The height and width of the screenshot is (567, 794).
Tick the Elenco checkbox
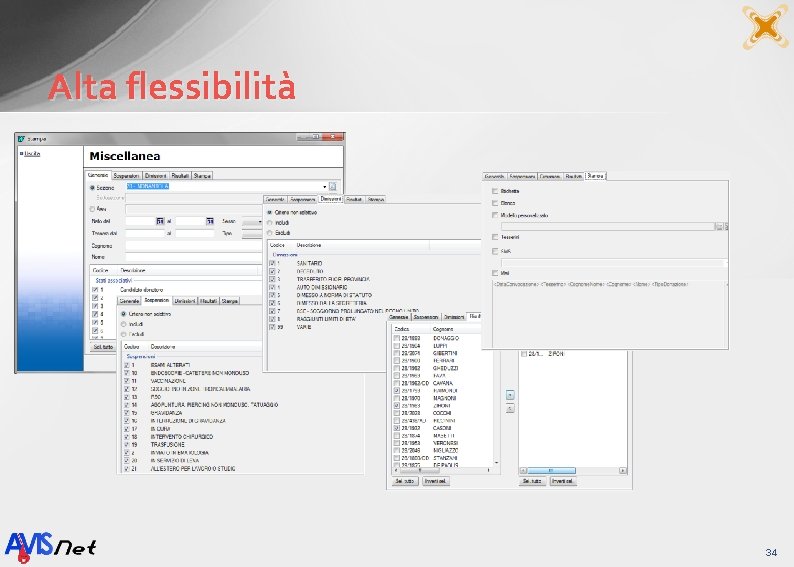[495, 203]
